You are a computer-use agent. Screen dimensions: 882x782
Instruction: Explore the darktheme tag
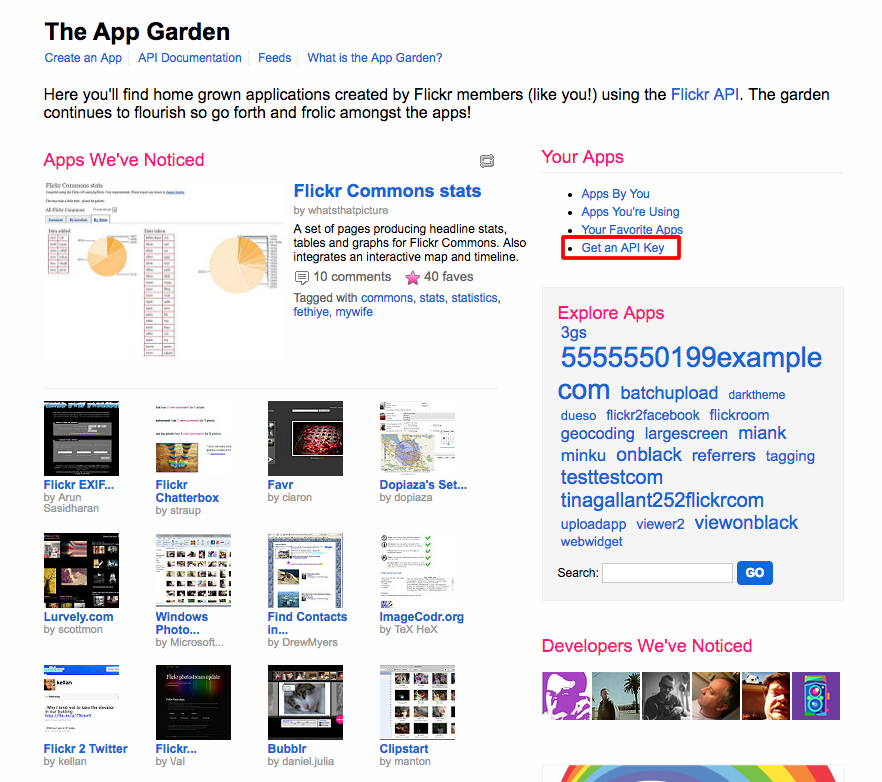[757, 395]
